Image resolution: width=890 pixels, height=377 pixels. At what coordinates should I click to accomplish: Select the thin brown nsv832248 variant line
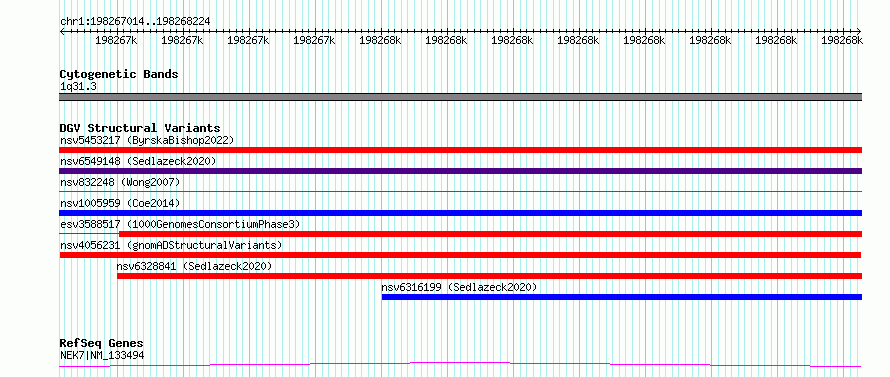pos(461,192)
